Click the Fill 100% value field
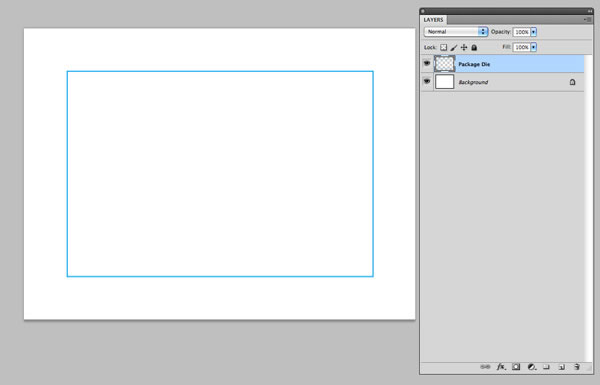The width and height of the screenshot is (600, 385). [522, 47]
